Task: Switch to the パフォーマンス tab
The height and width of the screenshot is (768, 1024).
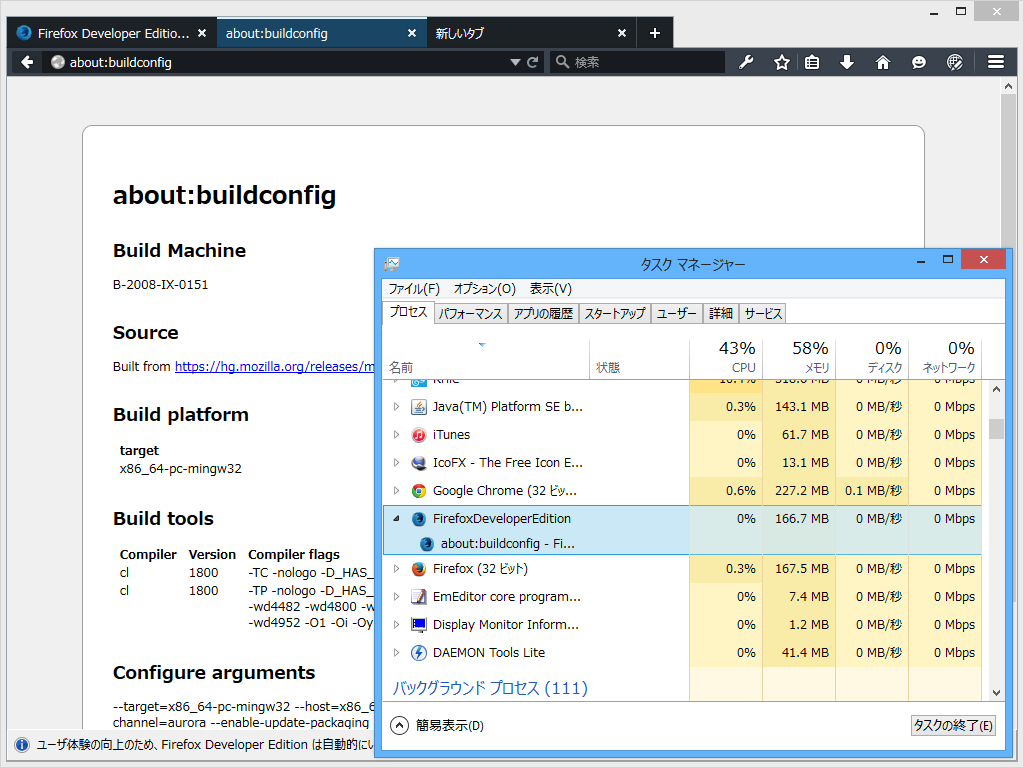Action: (469, 313)
